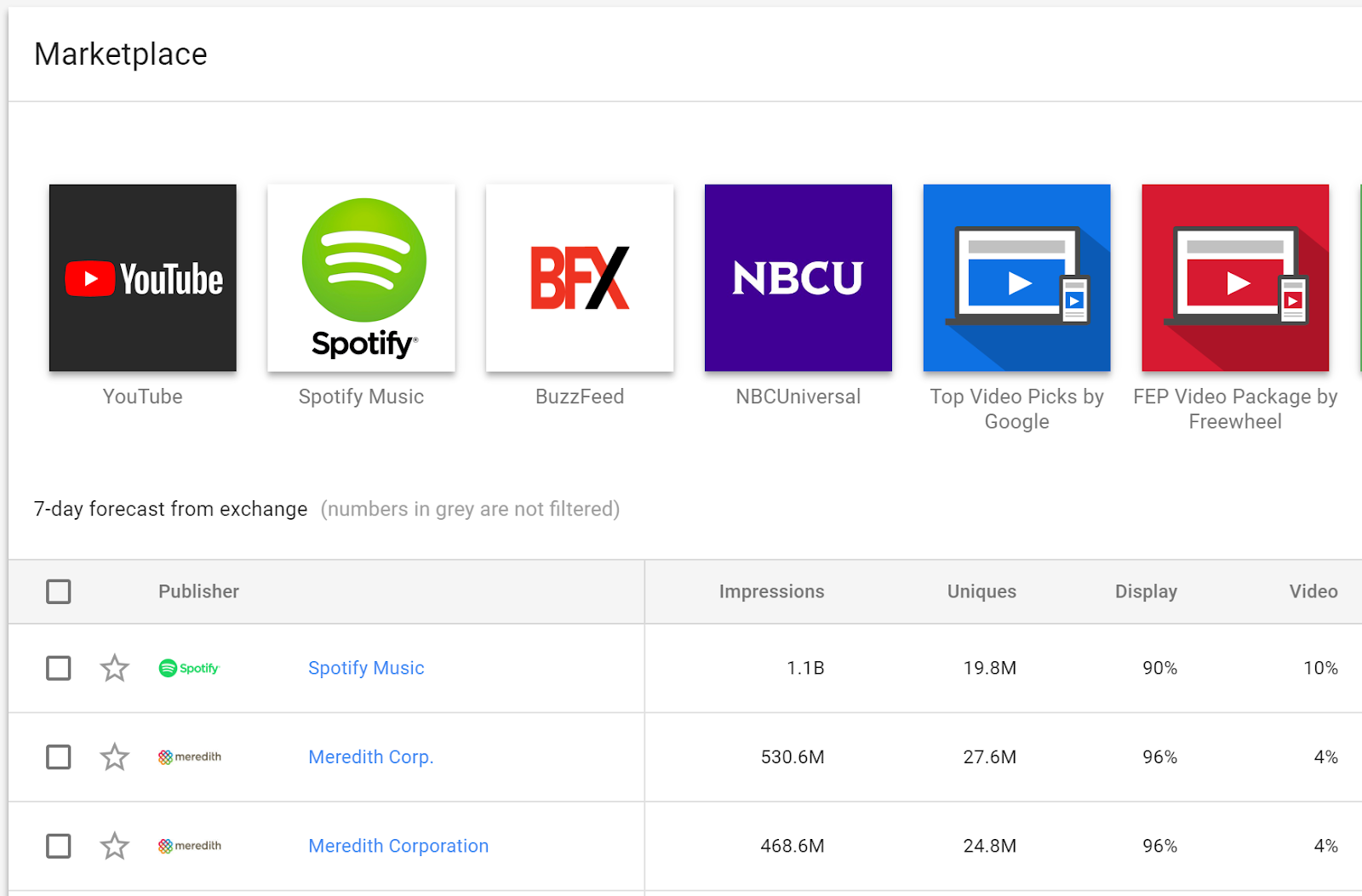Click the Marketplace page heading
This screenshot has width=1362, height=896.
pos(121,54)
